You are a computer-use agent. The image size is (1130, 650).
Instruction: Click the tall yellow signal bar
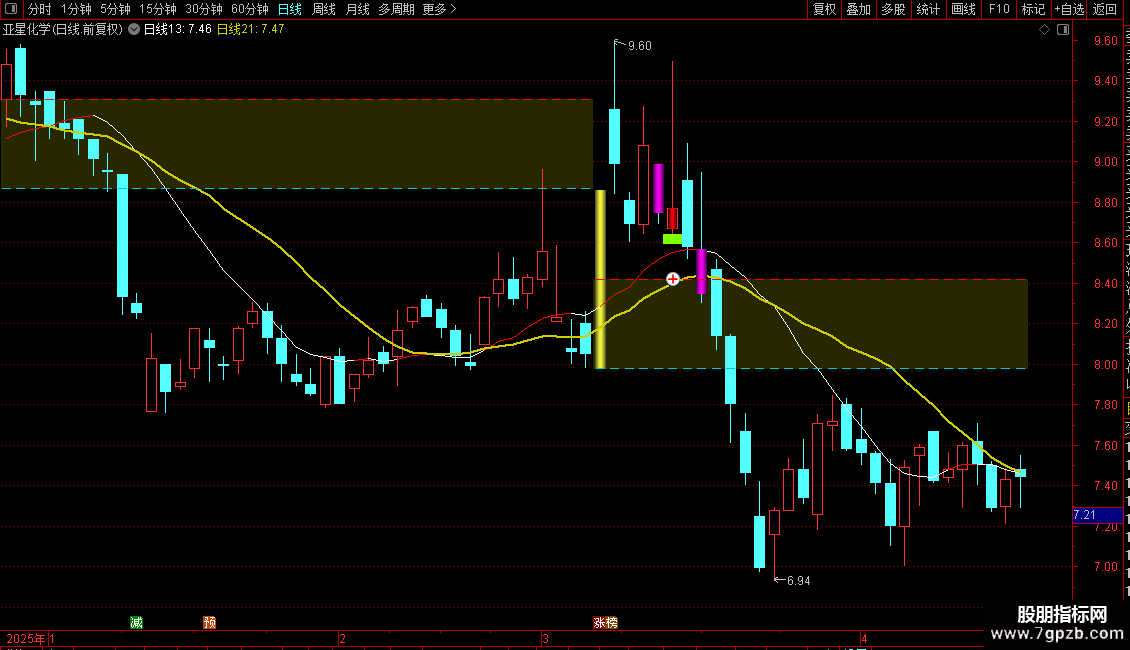600,279
